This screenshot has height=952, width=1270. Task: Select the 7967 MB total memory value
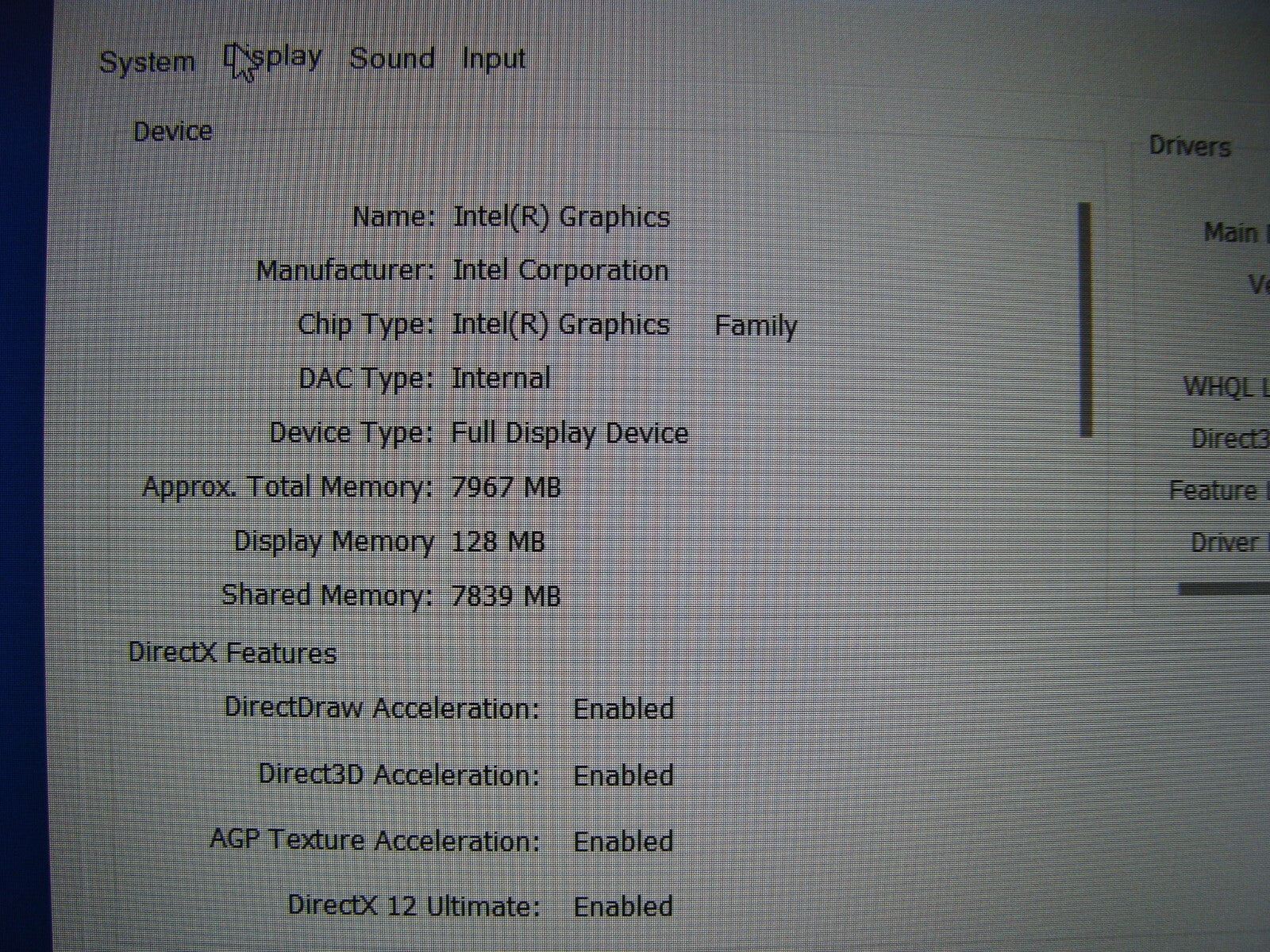coord(506,486)
